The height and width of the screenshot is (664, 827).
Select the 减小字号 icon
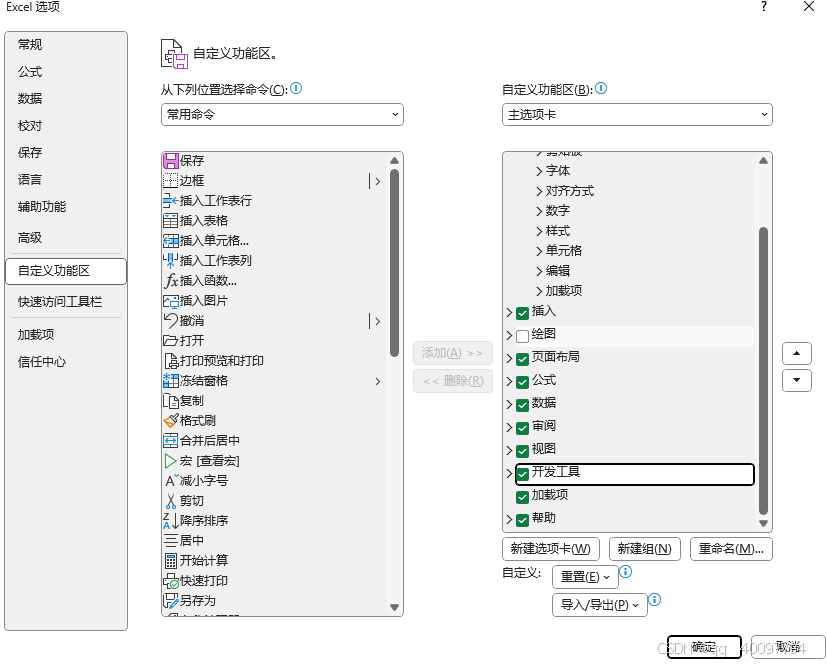pyautogui.click(x=170, y=480)
